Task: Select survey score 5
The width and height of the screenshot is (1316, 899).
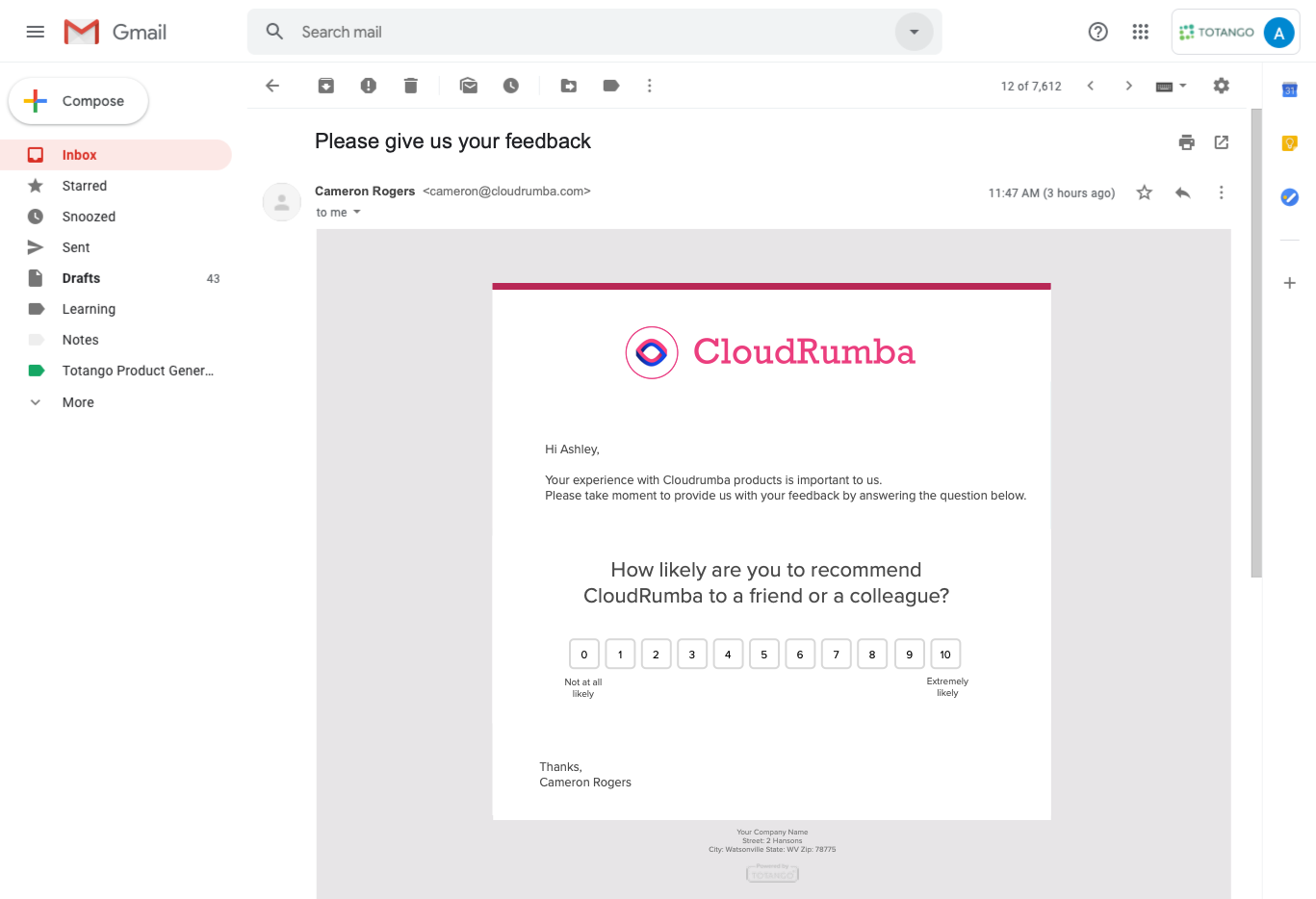Action: point(764,655)
